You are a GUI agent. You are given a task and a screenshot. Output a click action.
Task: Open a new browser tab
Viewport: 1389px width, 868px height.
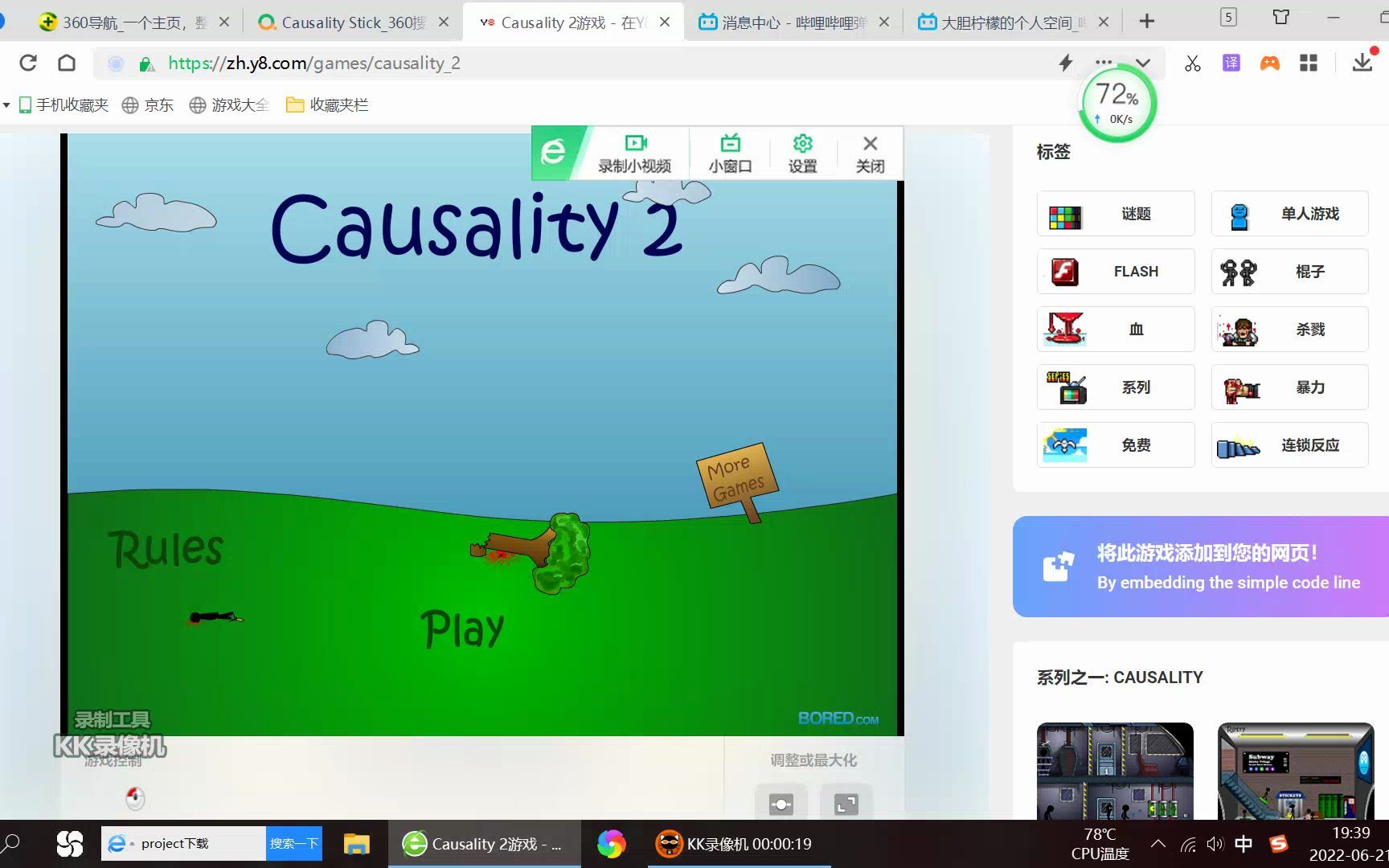(1147, 22)
